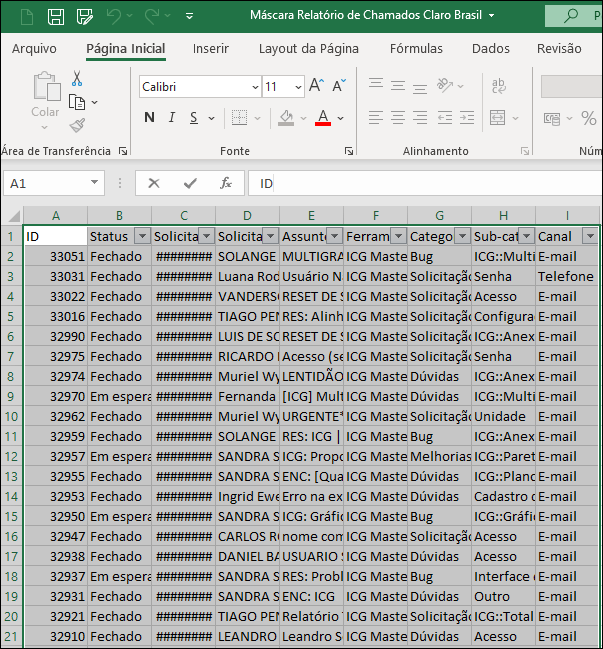Expand the underline style arrow
The height and width of the screenshot is (649, 603).
click(211, 118)
